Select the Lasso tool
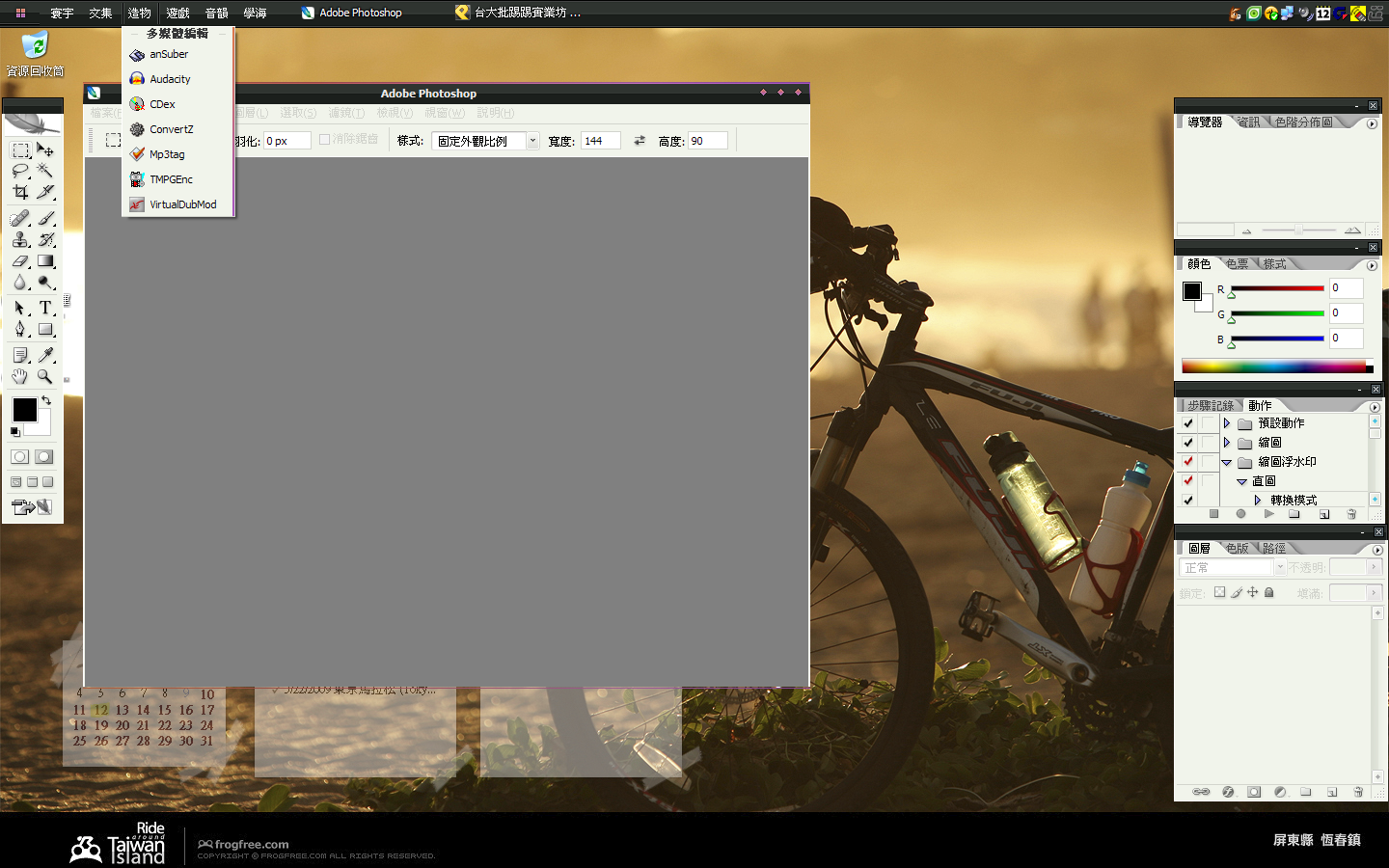The image size is (1389, 868). pos(20,171)
